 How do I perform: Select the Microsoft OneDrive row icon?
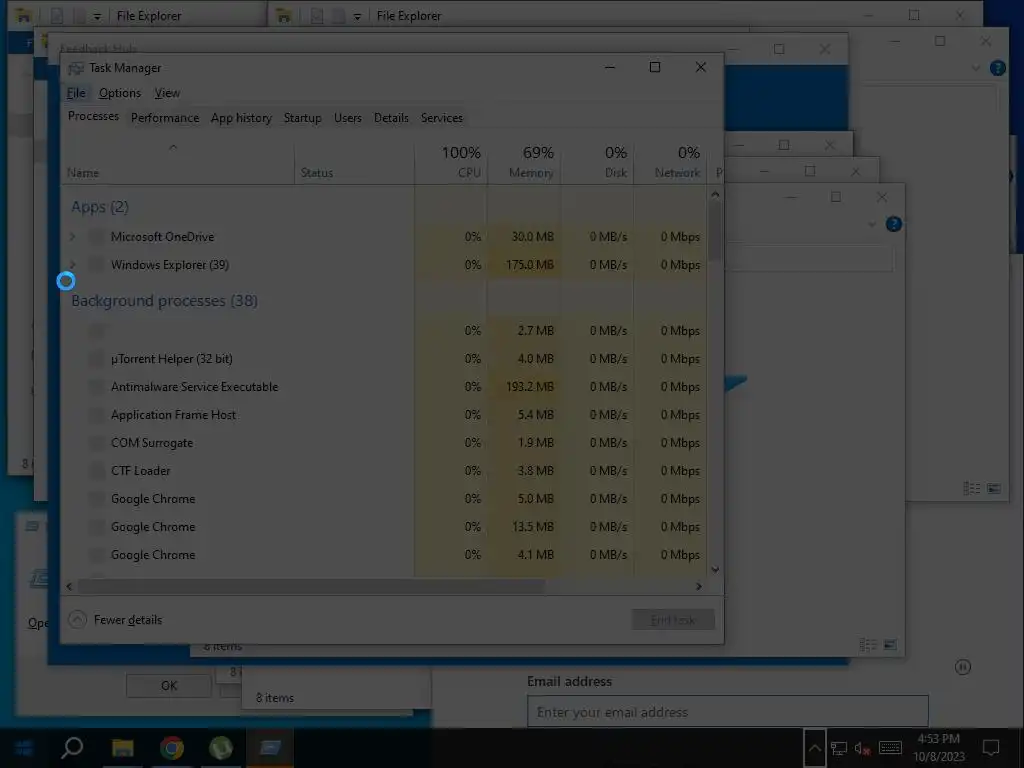[96, 236]
